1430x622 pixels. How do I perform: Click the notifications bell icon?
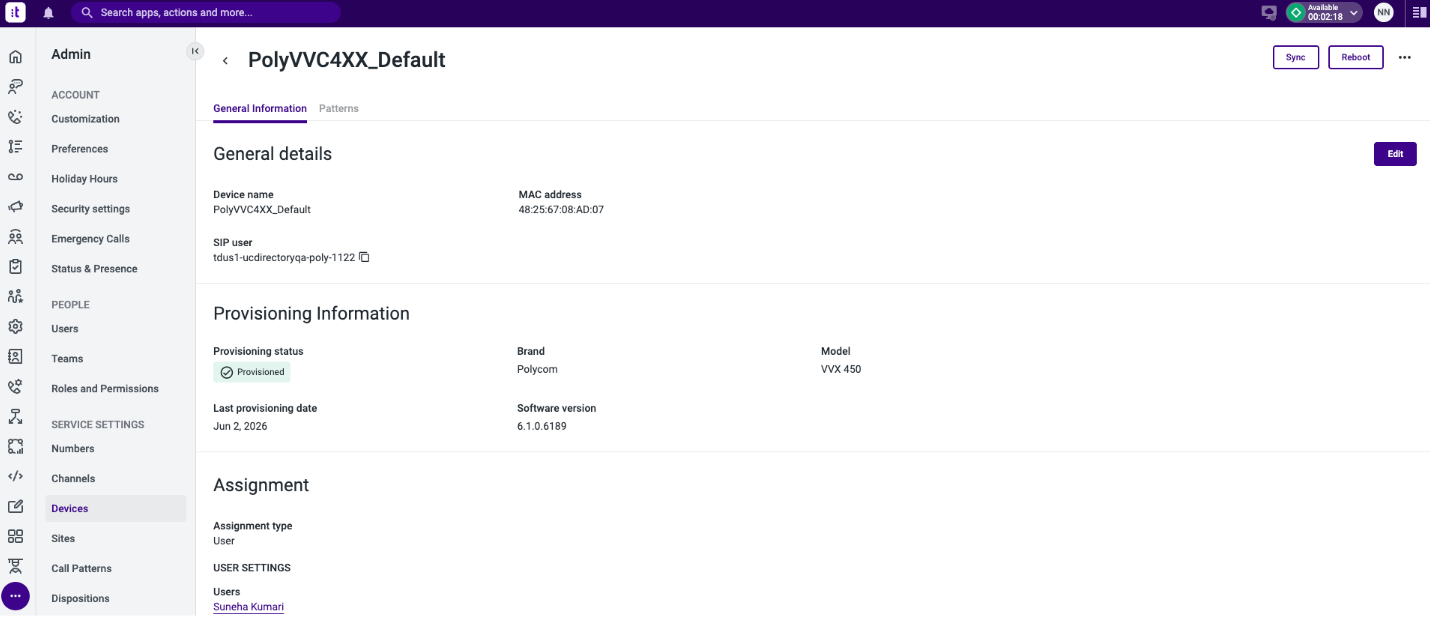tap(48, 13)
